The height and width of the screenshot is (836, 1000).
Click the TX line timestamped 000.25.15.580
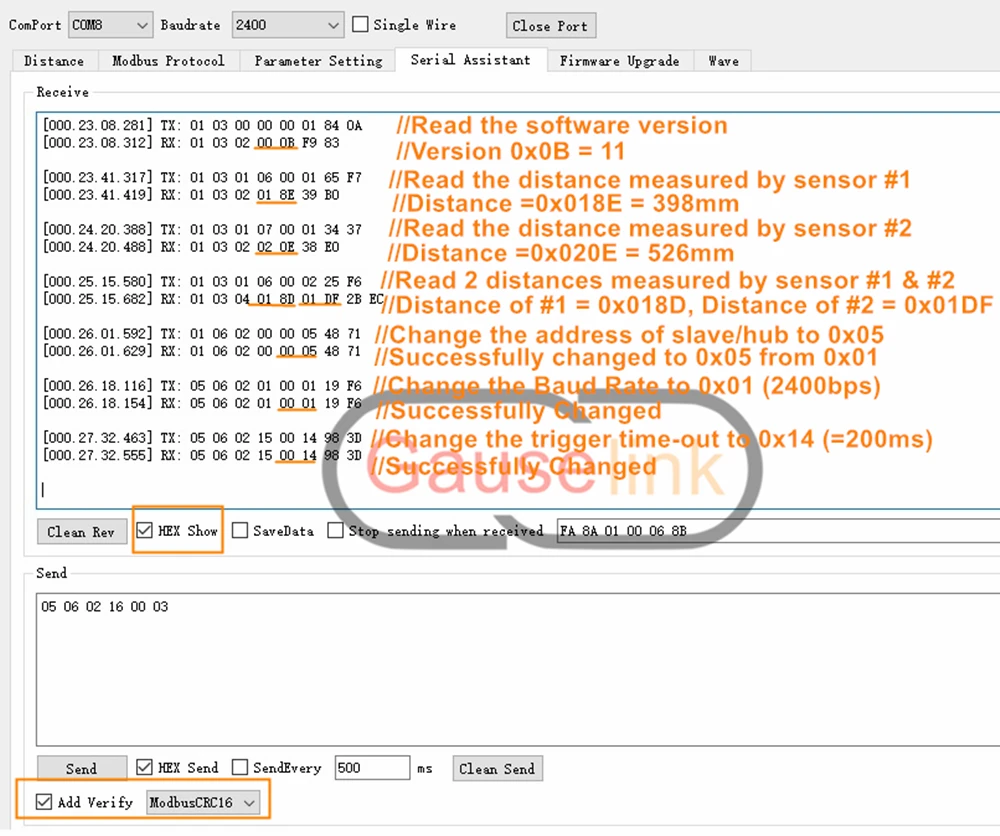coord(202,281)
